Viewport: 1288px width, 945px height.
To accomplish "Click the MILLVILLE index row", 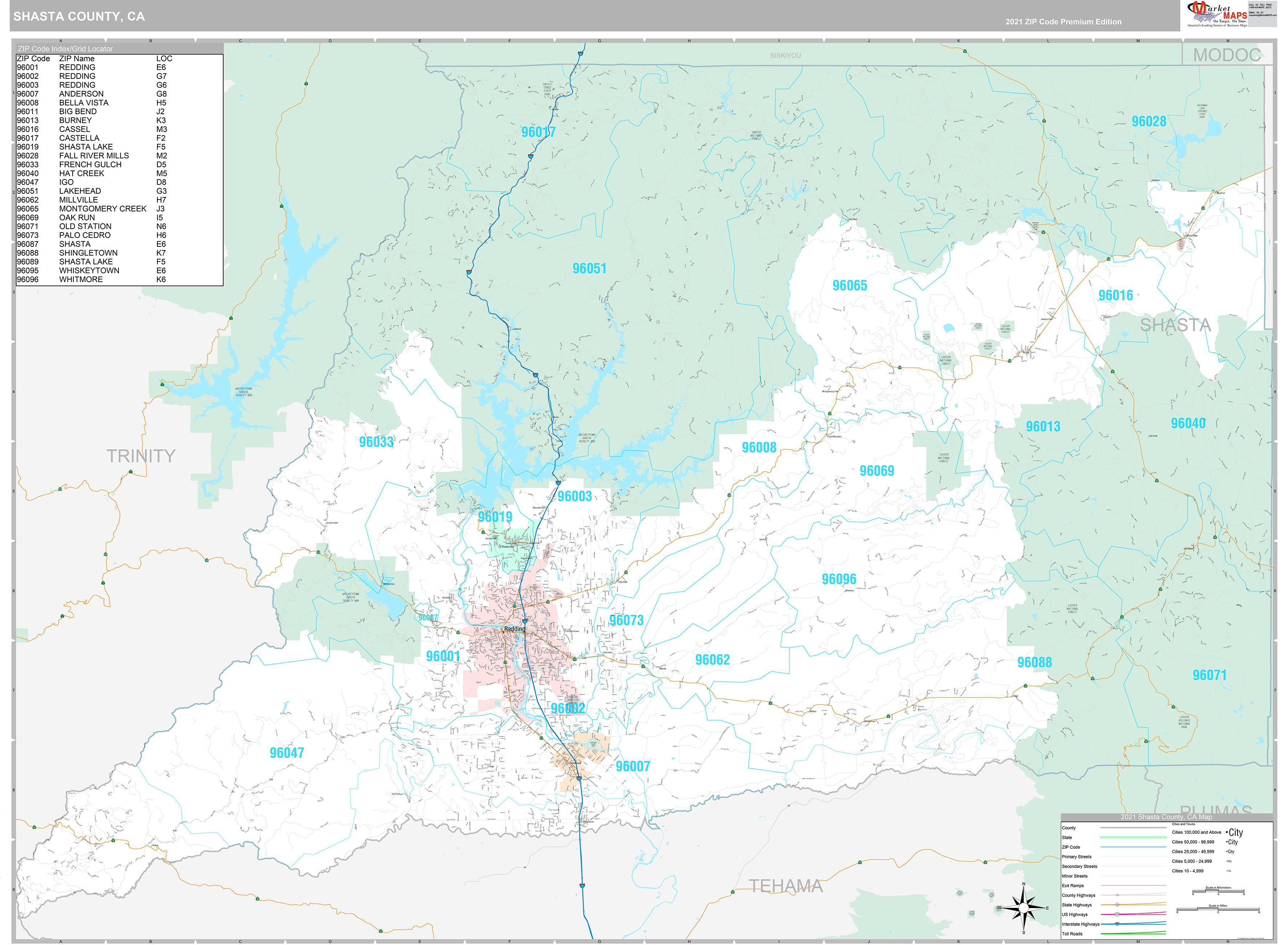I will pos(94,200).
